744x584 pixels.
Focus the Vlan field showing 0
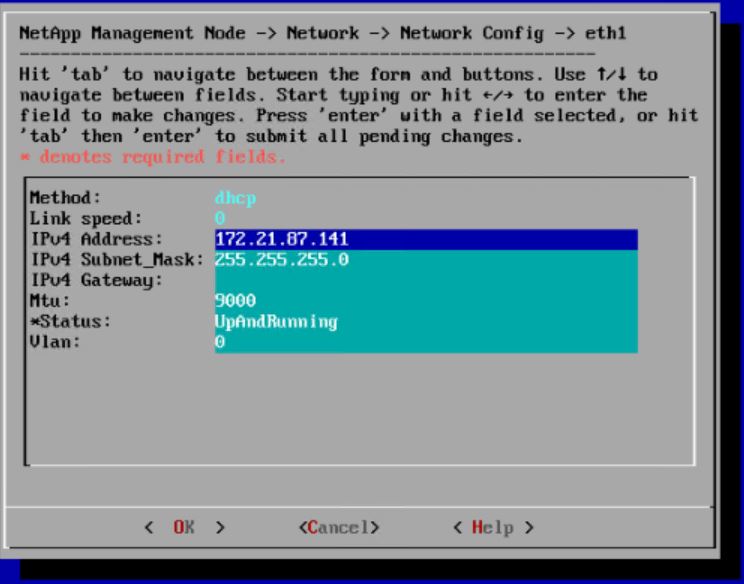click(x=426, y=342)
